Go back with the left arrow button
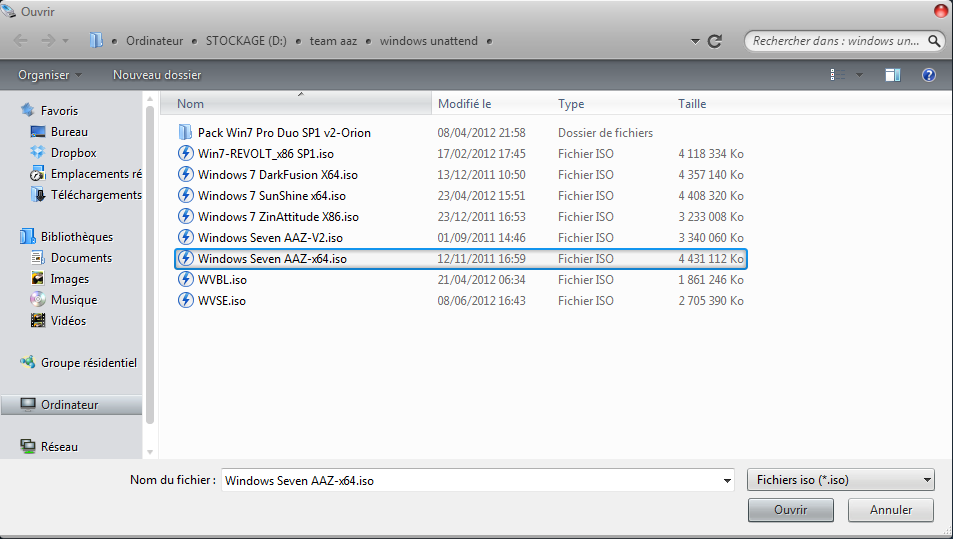The image size is (953, 539). click(21, 41)
